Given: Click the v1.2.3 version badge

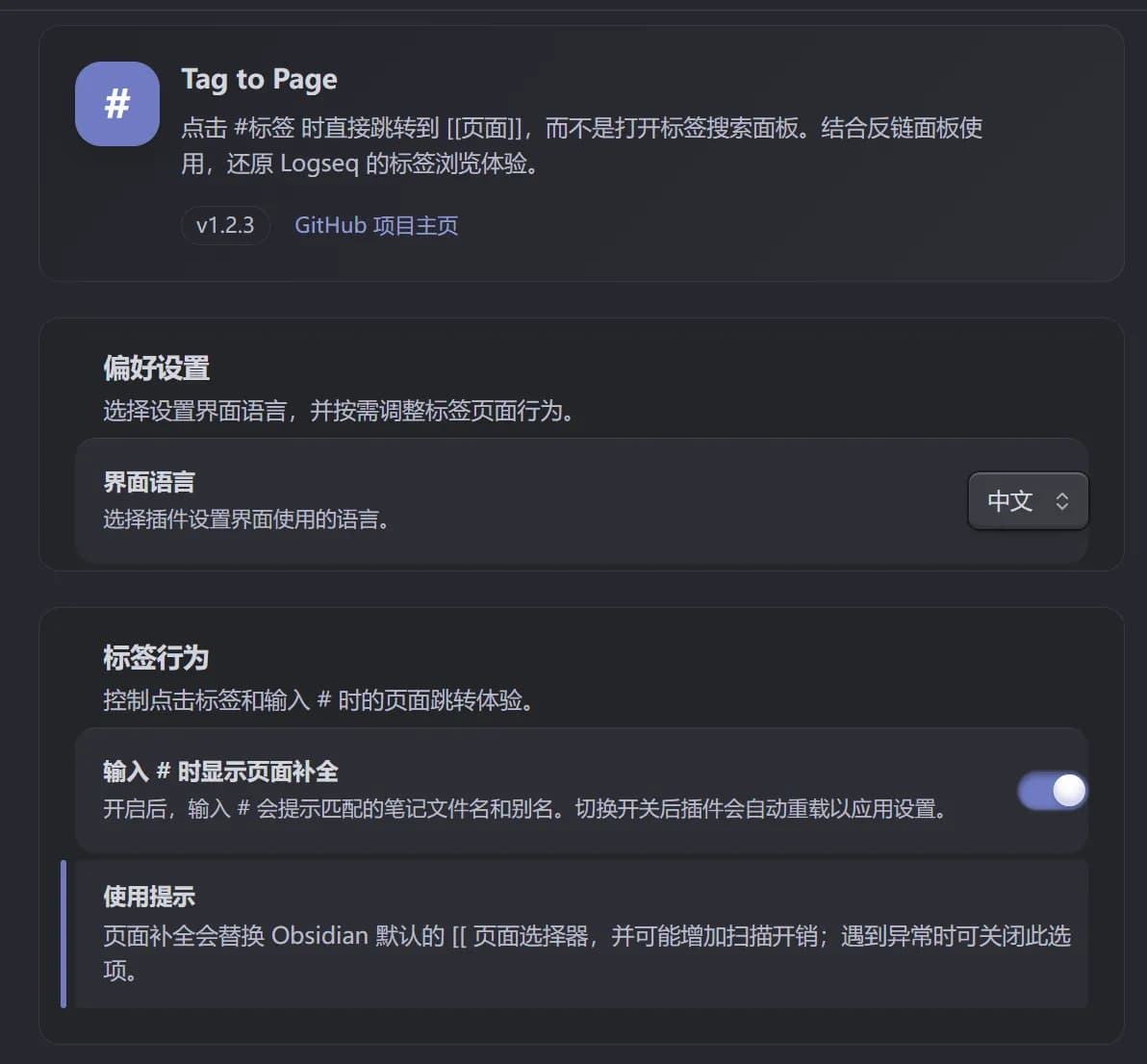Looking at the screenshot, I should point(225,225).
